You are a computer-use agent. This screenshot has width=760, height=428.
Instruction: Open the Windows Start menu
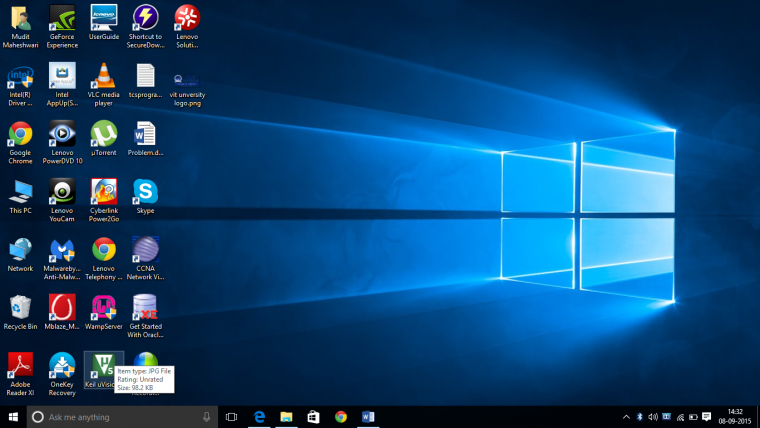(14, 417)
